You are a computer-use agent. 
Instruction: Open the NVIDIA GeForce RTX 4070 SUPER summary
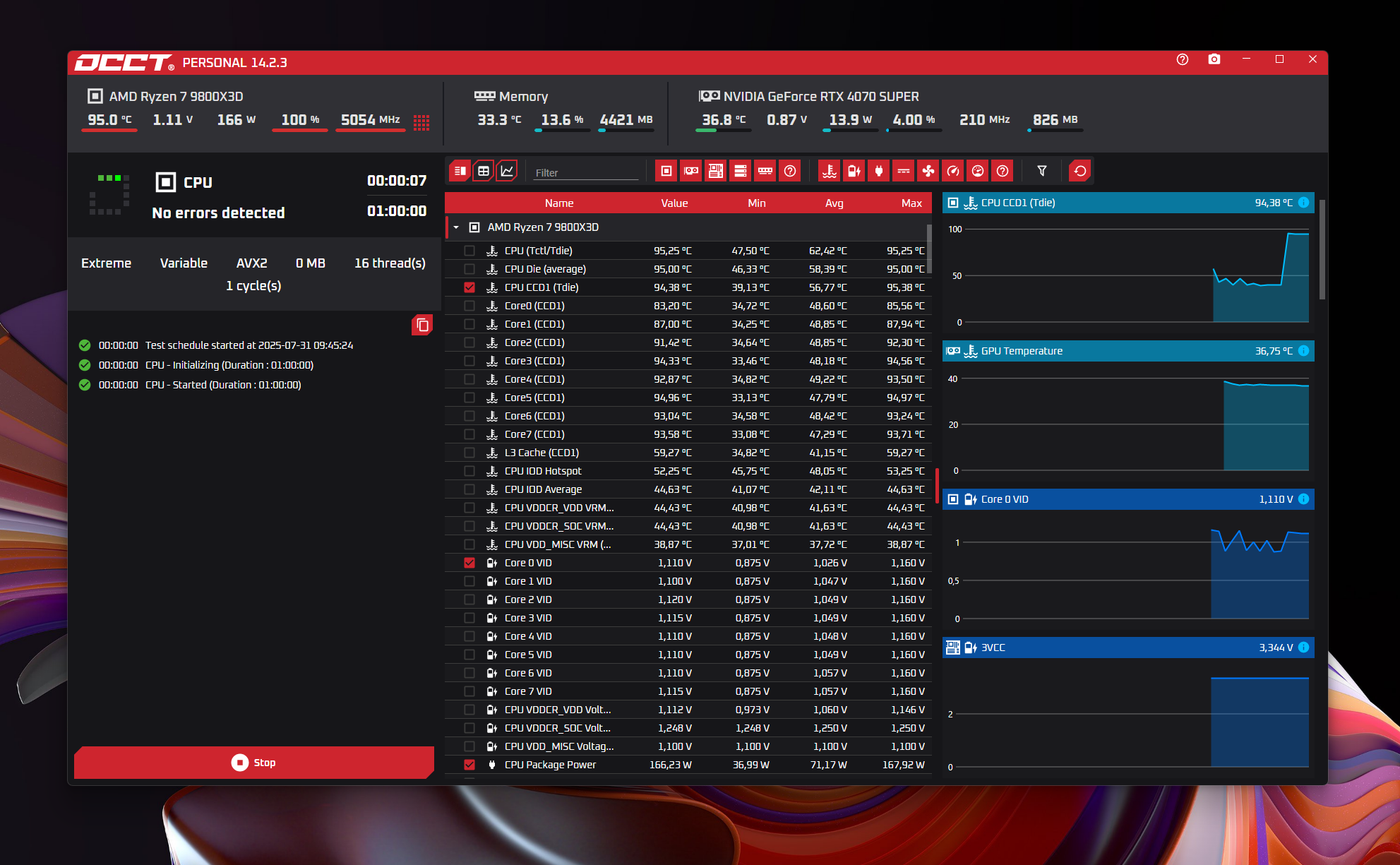click(809, 97)
